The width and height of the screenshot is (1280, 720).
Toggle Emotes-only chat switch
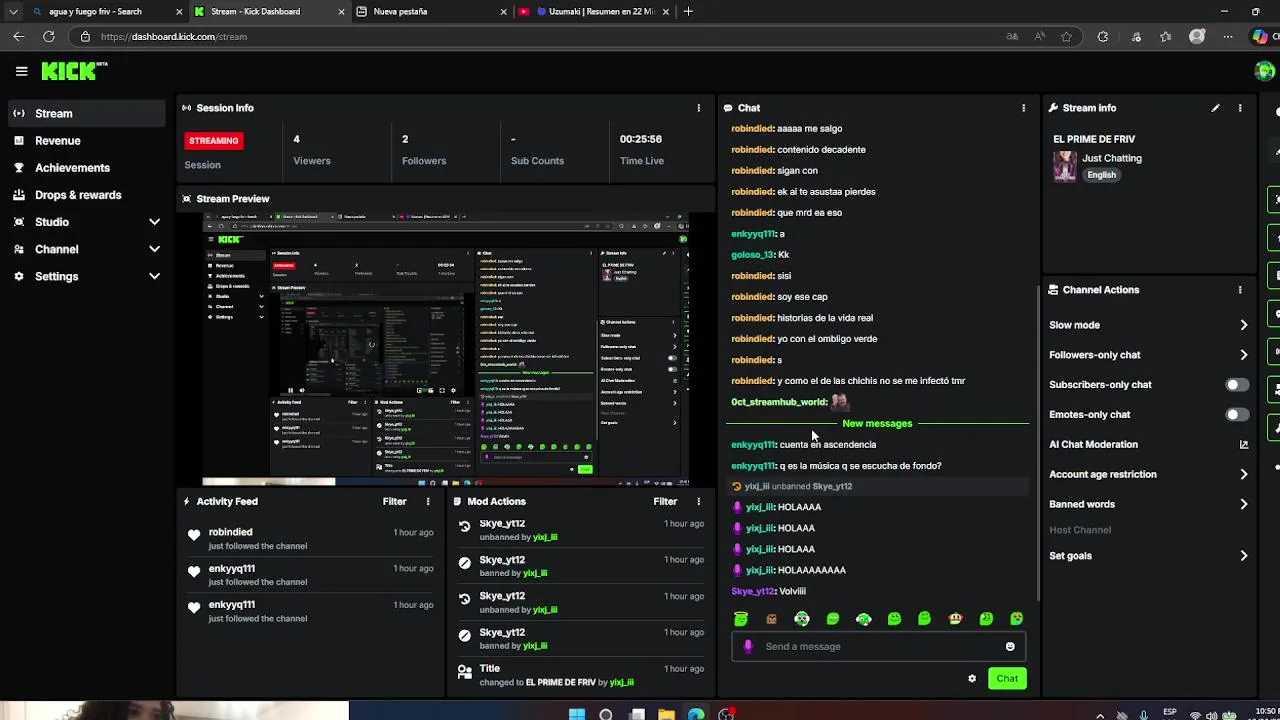coord(1237,415)
